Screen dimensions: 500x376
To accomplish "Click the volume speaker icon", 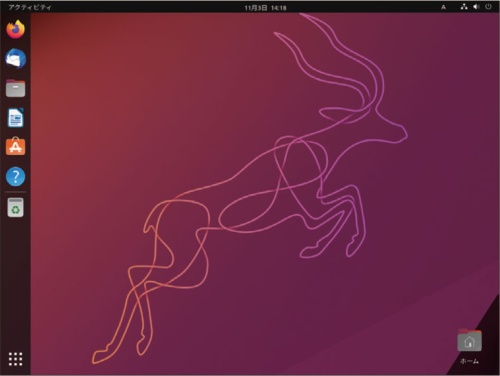I will [x=476, y=7].
